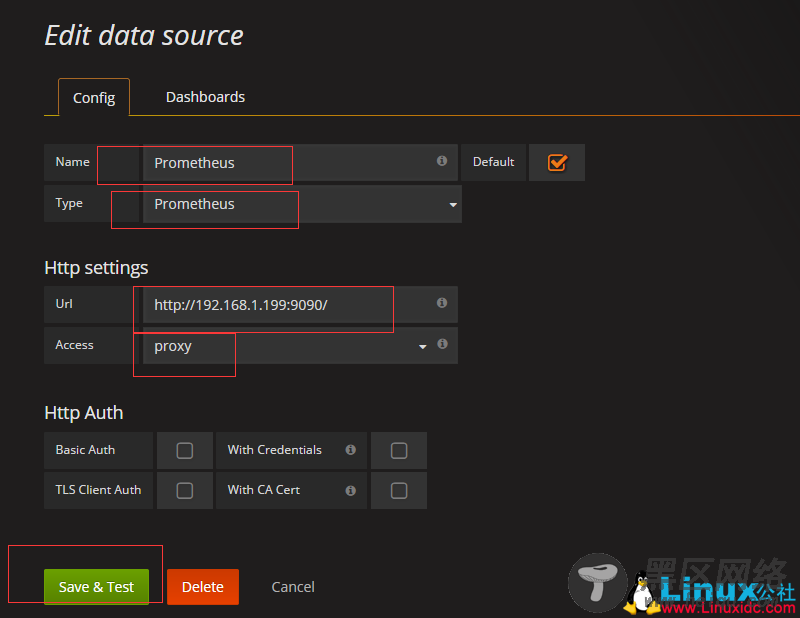Click the info icon beside Access dropdown

[442, 343]
